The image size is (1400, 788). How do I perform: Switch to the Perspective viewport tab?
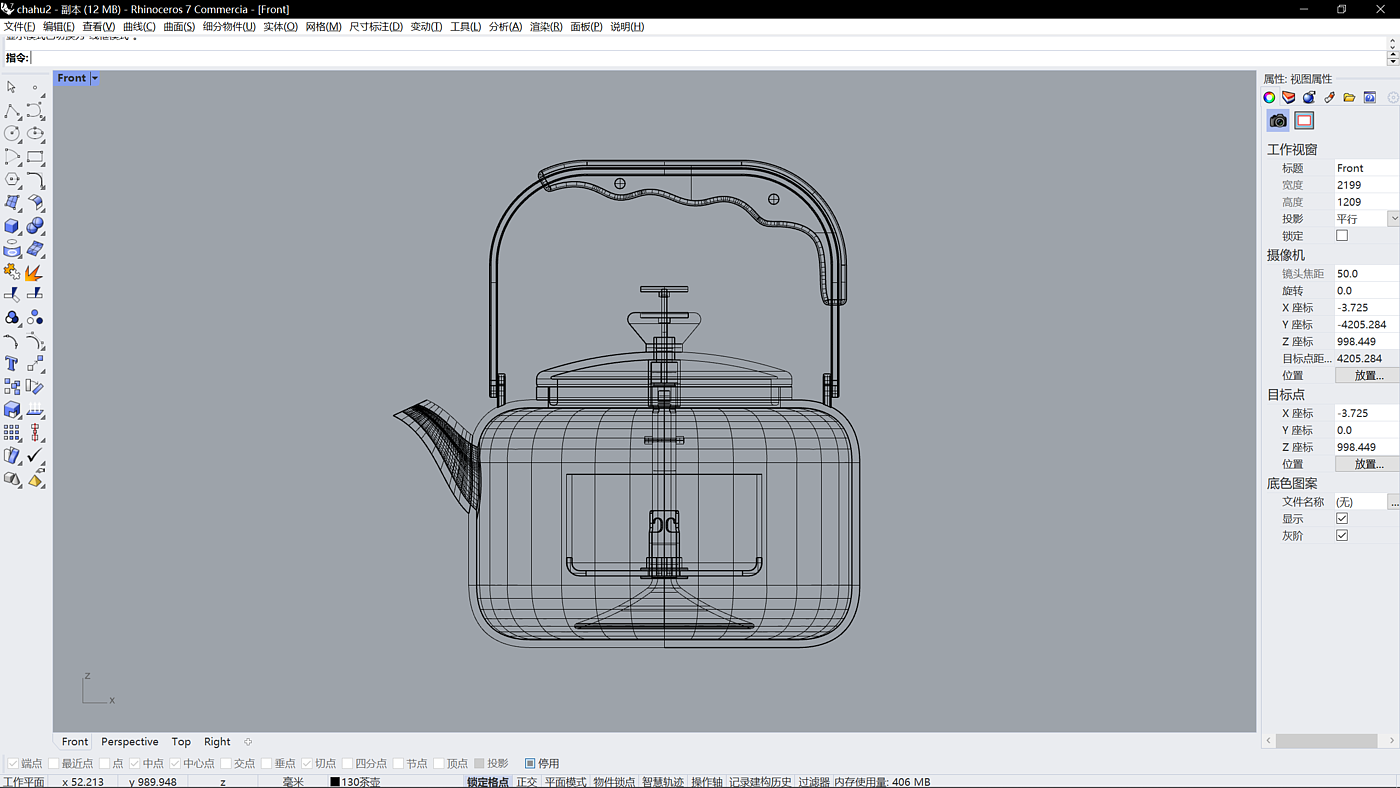(129, 742)
